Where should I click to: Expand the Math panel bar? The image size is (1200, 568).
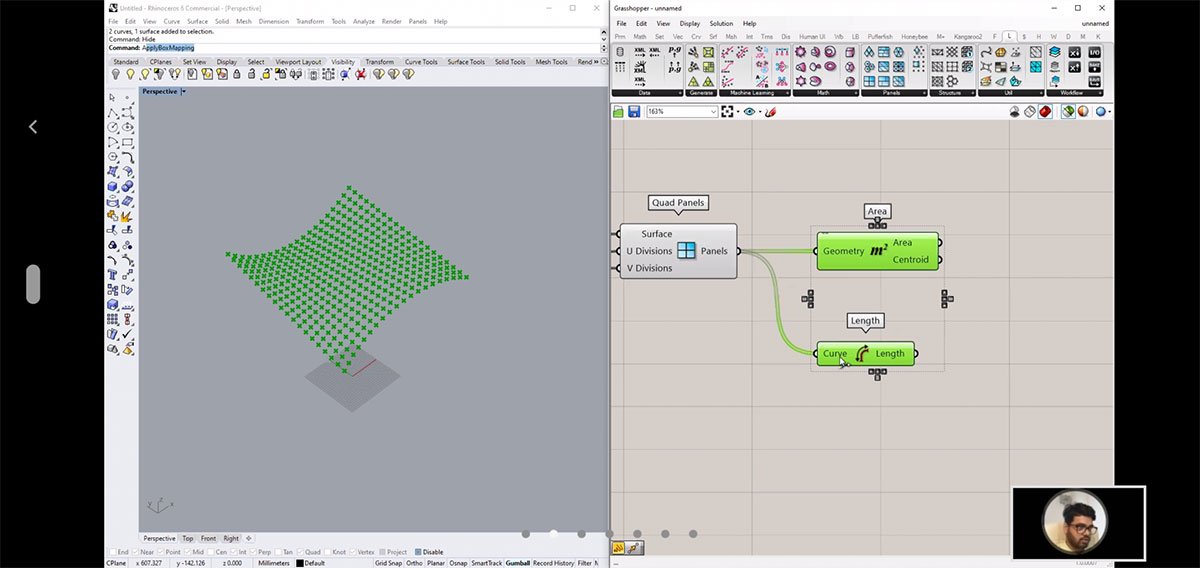click(824, 93)
